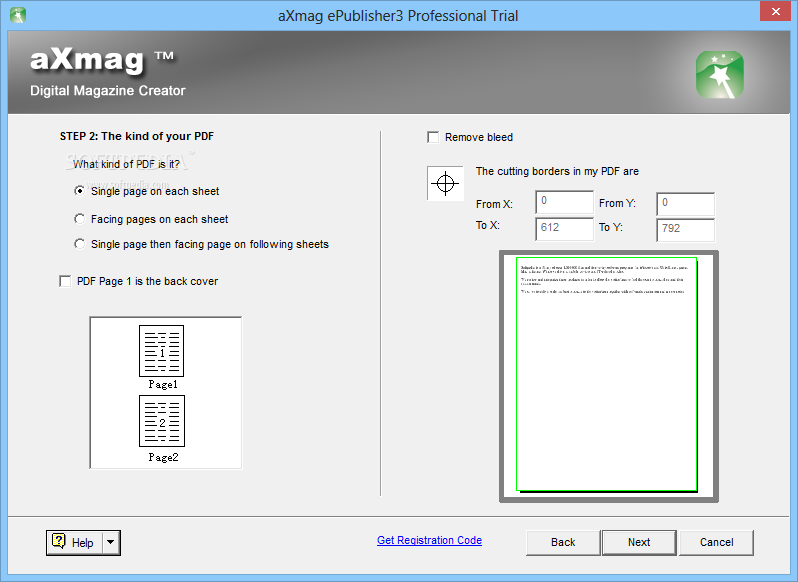Click the From X input field
Viewport: 798px width, 582px height.
564,202
